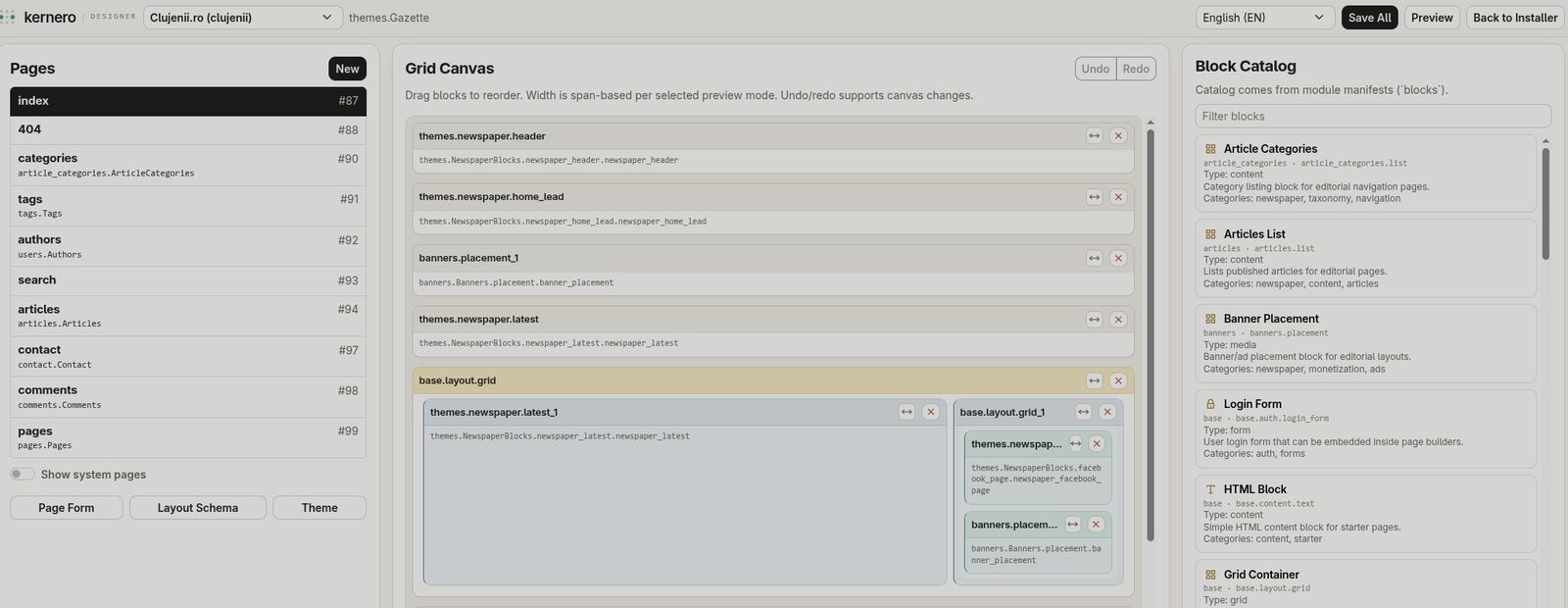Click the kernero logo icon
The height and width of the screenshot is (608, 1568).
(8, 18)
